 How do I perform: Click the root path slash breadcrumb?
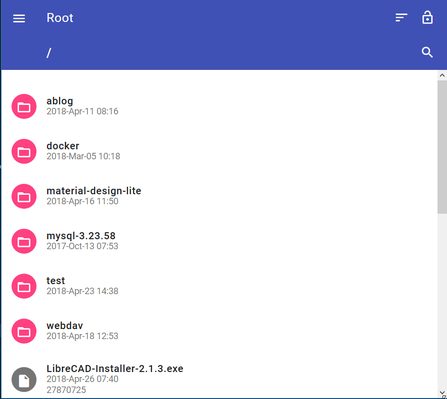(x=49, y=53)
